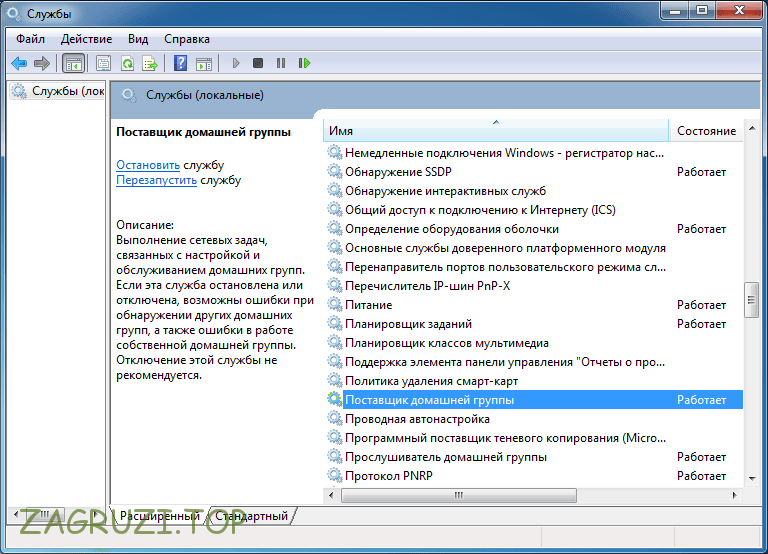Image resolution: width=768 pixels, height=554 pixels.
Task: Select Поддержка элемента панели управления service
Action: [505, 362]
